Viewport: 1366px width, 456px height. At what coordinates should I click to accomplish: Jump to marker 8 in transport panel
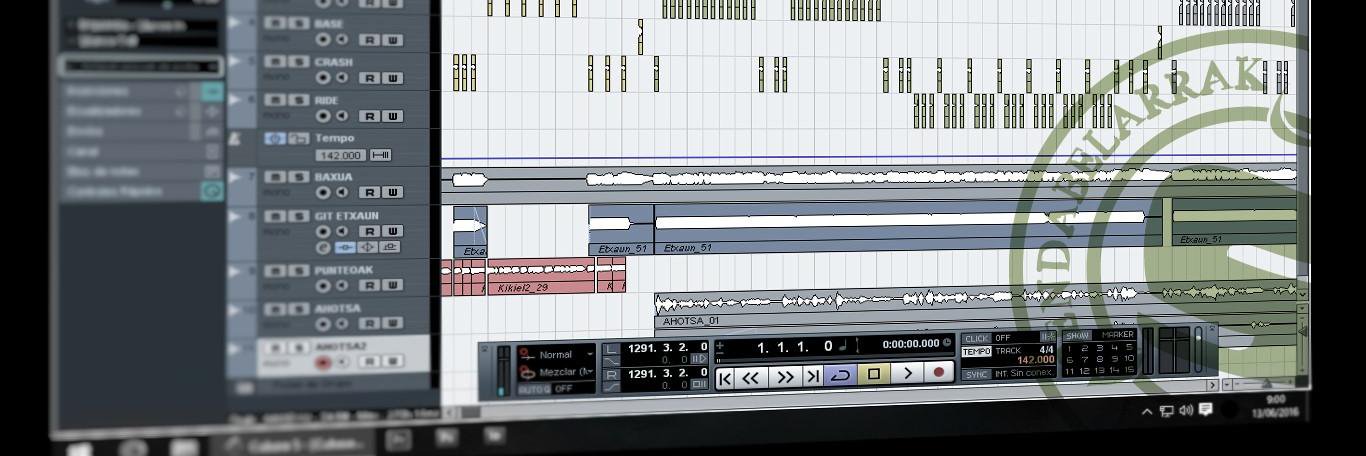pos(1099,359)
